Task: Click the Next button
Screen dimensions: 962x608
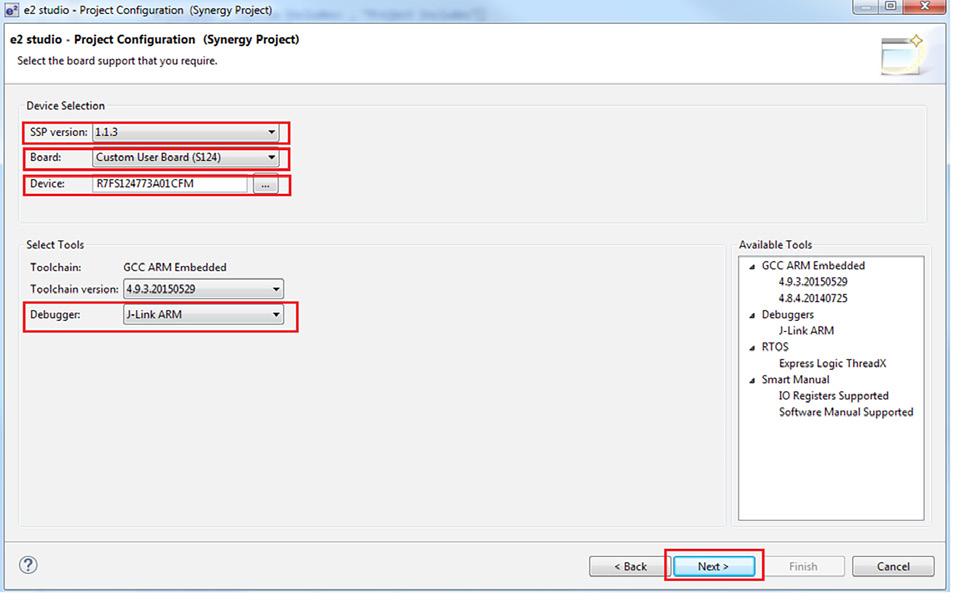Action: pyautogui.click(x=714, y=566)
